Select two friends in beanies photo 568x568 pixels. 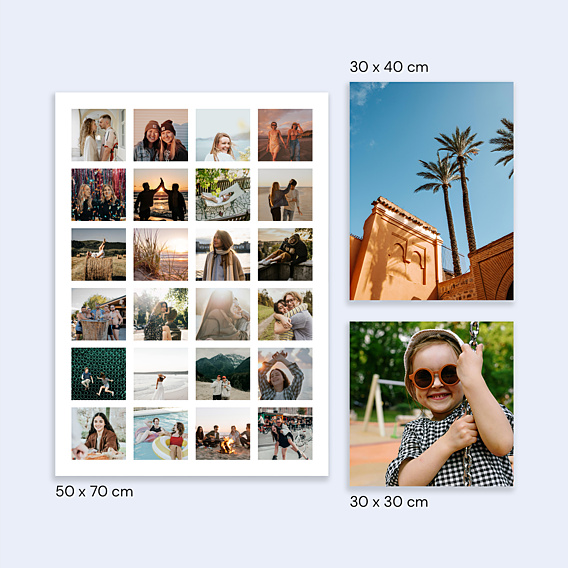pos(160,135)
